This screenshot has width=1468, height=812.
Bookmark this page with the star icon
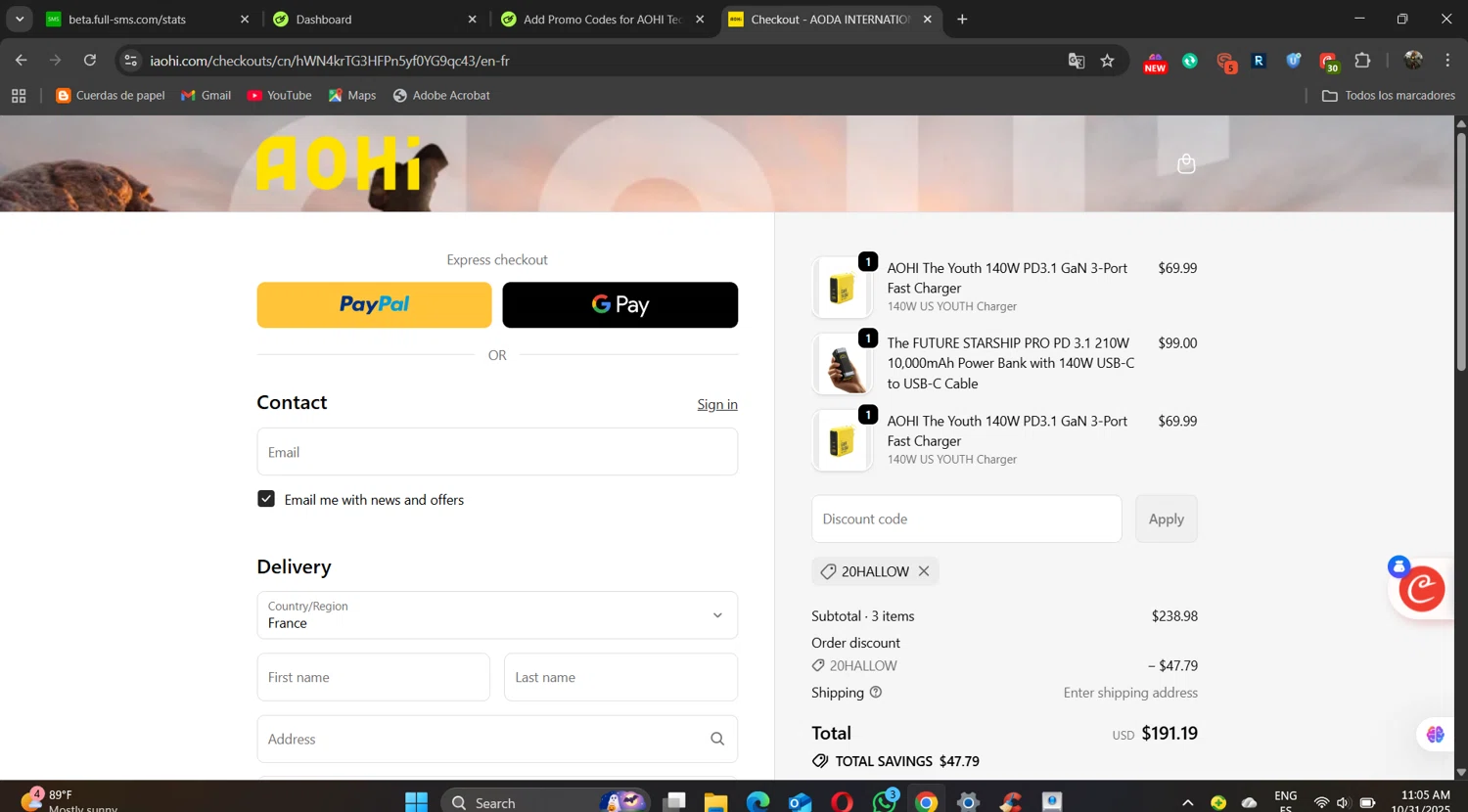(x=1107, y=61)
